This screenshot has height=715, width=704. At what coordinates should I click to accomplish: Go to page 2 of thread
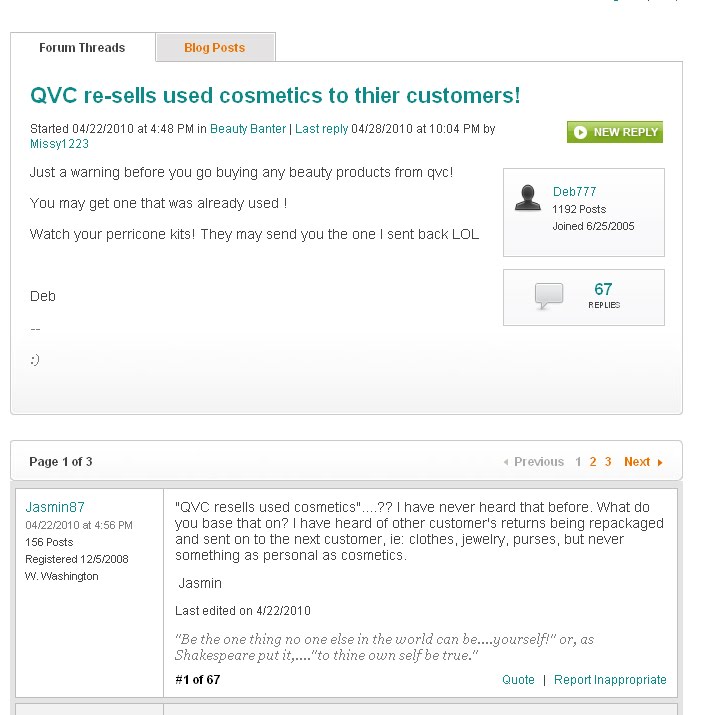(x=593, y=462)
